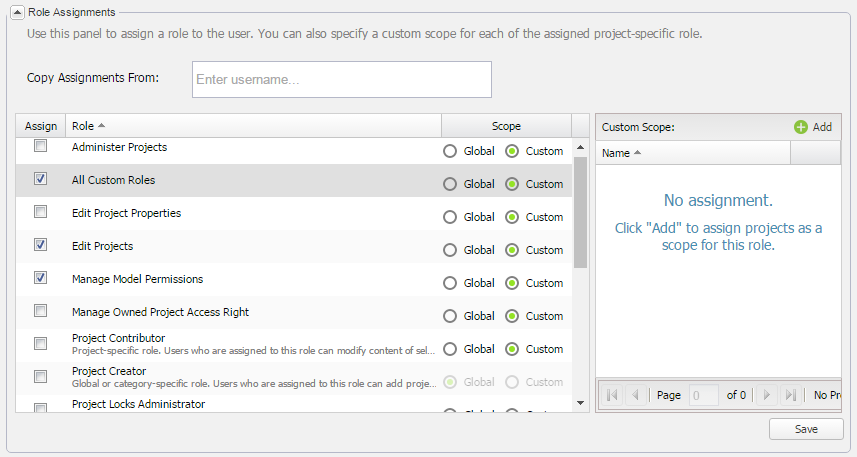This screenshot has height=457, width=857.
Task: Check the Administer Projects assign checkbox
Action: pyautogui.click(x=41, y=146)
